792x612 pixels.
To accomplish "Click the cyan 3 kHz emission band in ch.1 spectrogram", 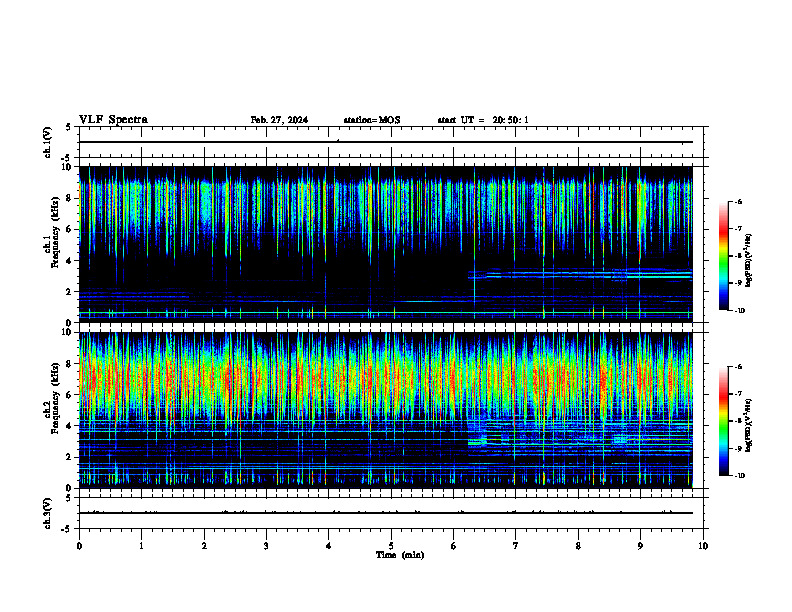I will (581, 275).
